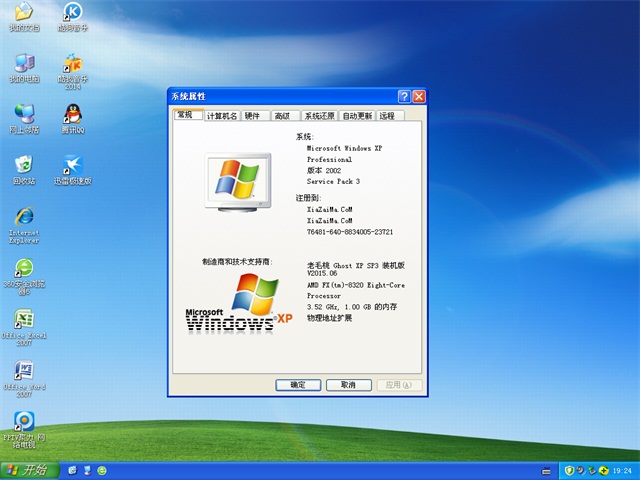
Task: Go to 自动更新 tab
Action: (357, 116)
